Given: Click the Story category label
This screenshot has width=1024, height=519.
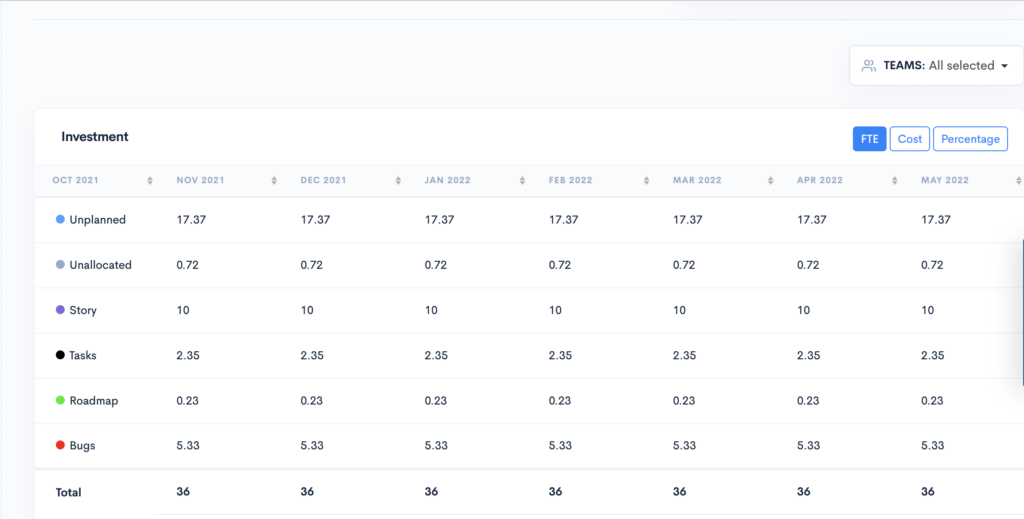Looking at the screenshot, I should (x=83, y=310).
